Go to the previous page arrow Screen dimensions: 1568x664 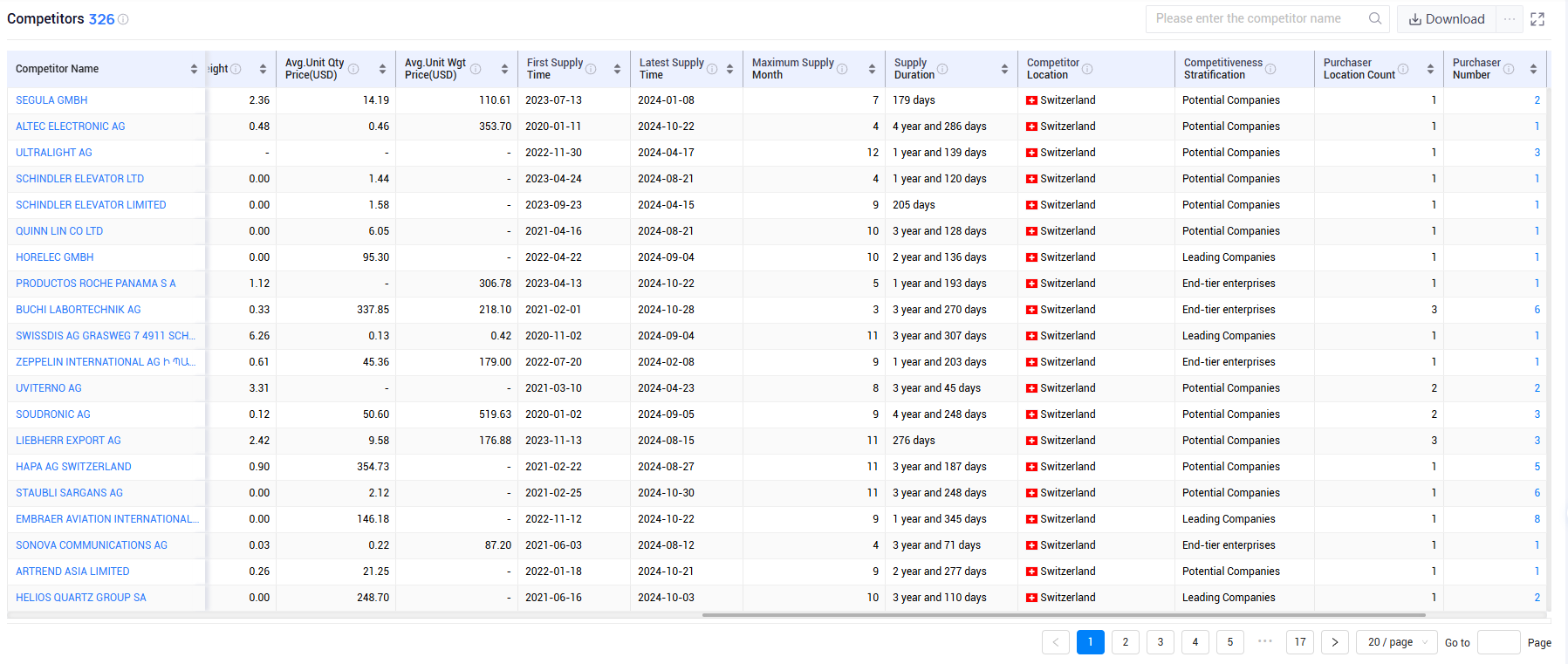(1056, 642)
